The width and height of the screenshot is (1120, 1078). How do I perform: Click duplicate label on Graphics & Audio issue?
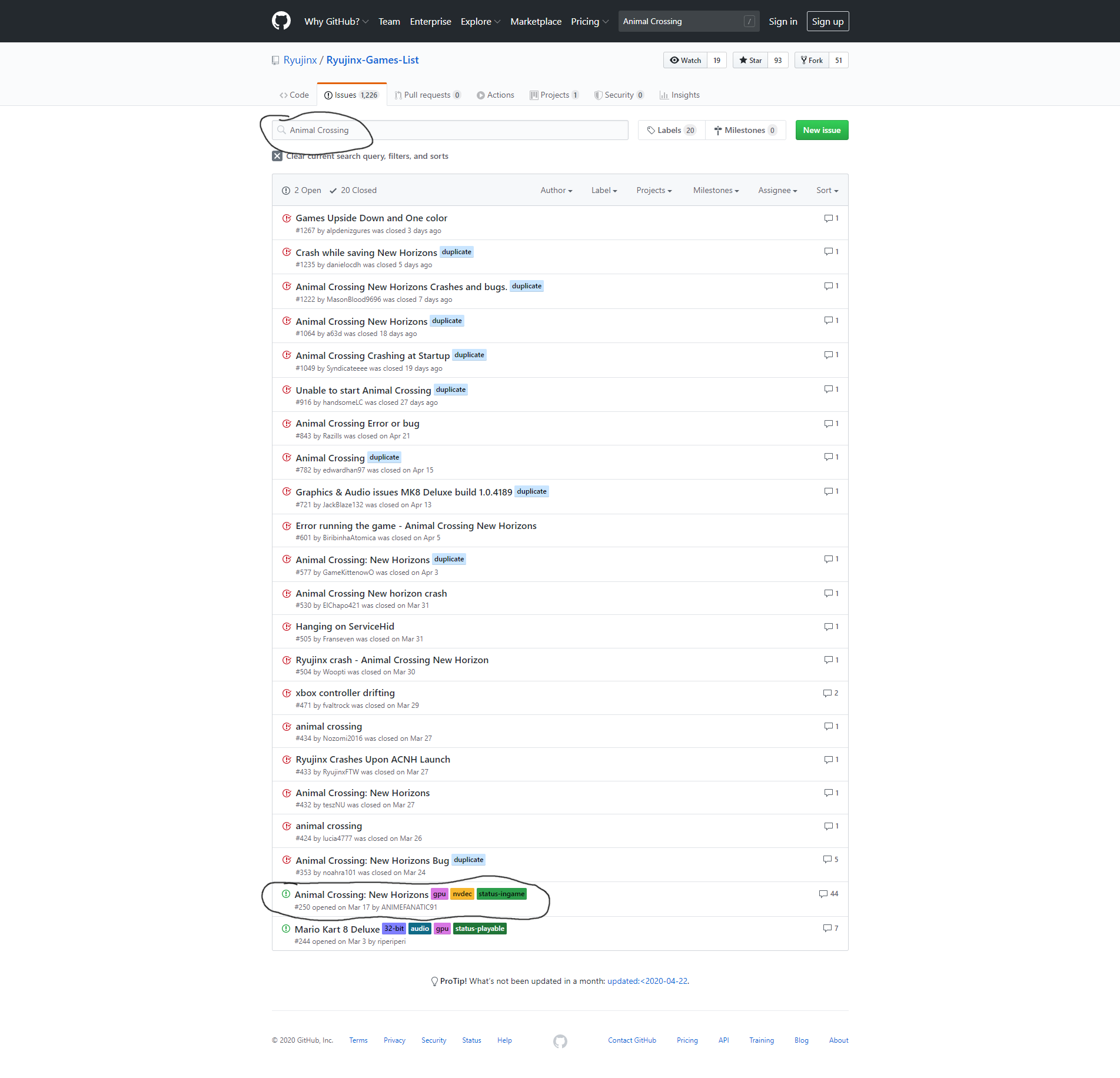[532, 491]
